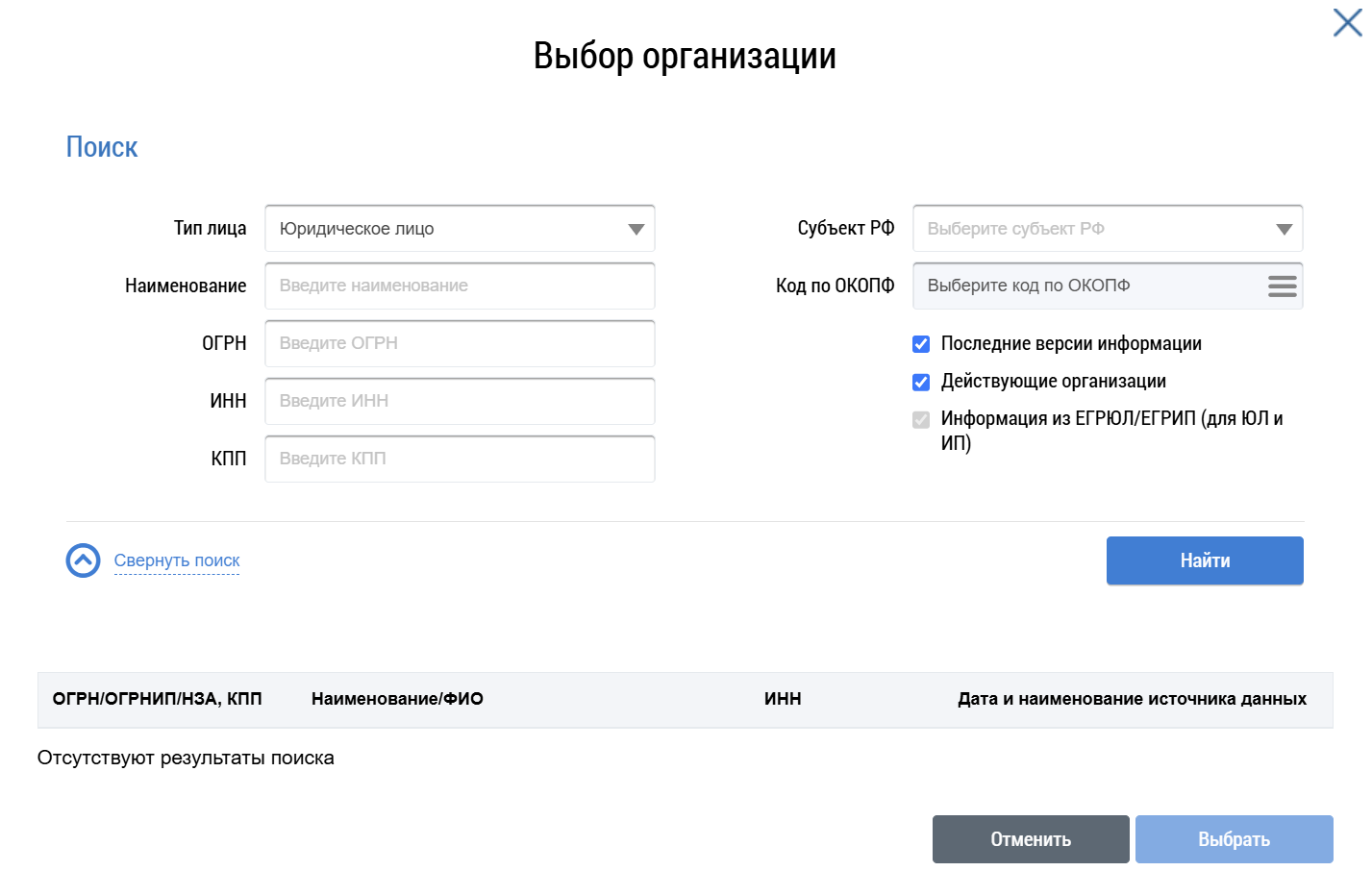Screen dimensions: 1372x896
Task: Click the dropdown arrow in Тип лица field
Action: [636, 229]
